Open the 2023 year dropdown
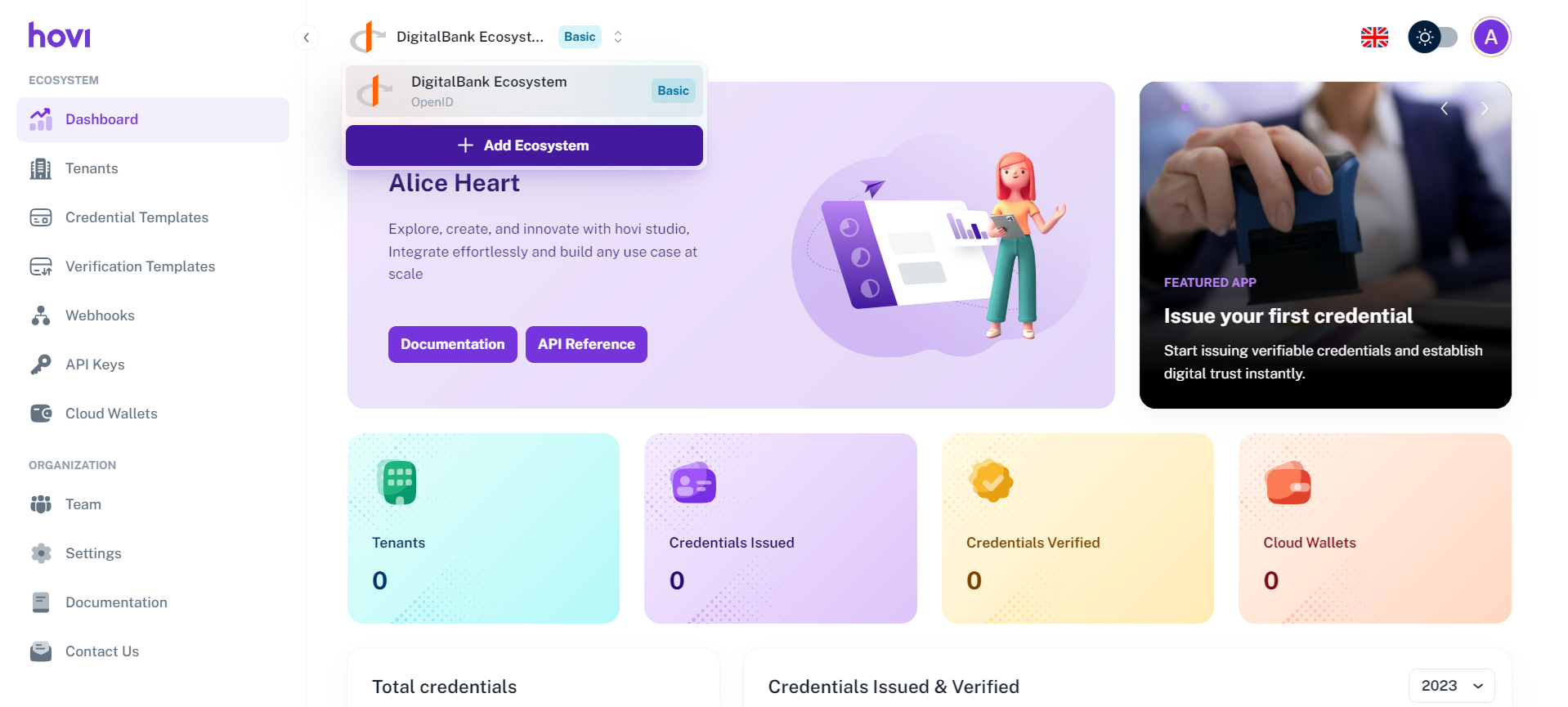The height and width of the screenshot is (707, 1568). [1451, 686]
